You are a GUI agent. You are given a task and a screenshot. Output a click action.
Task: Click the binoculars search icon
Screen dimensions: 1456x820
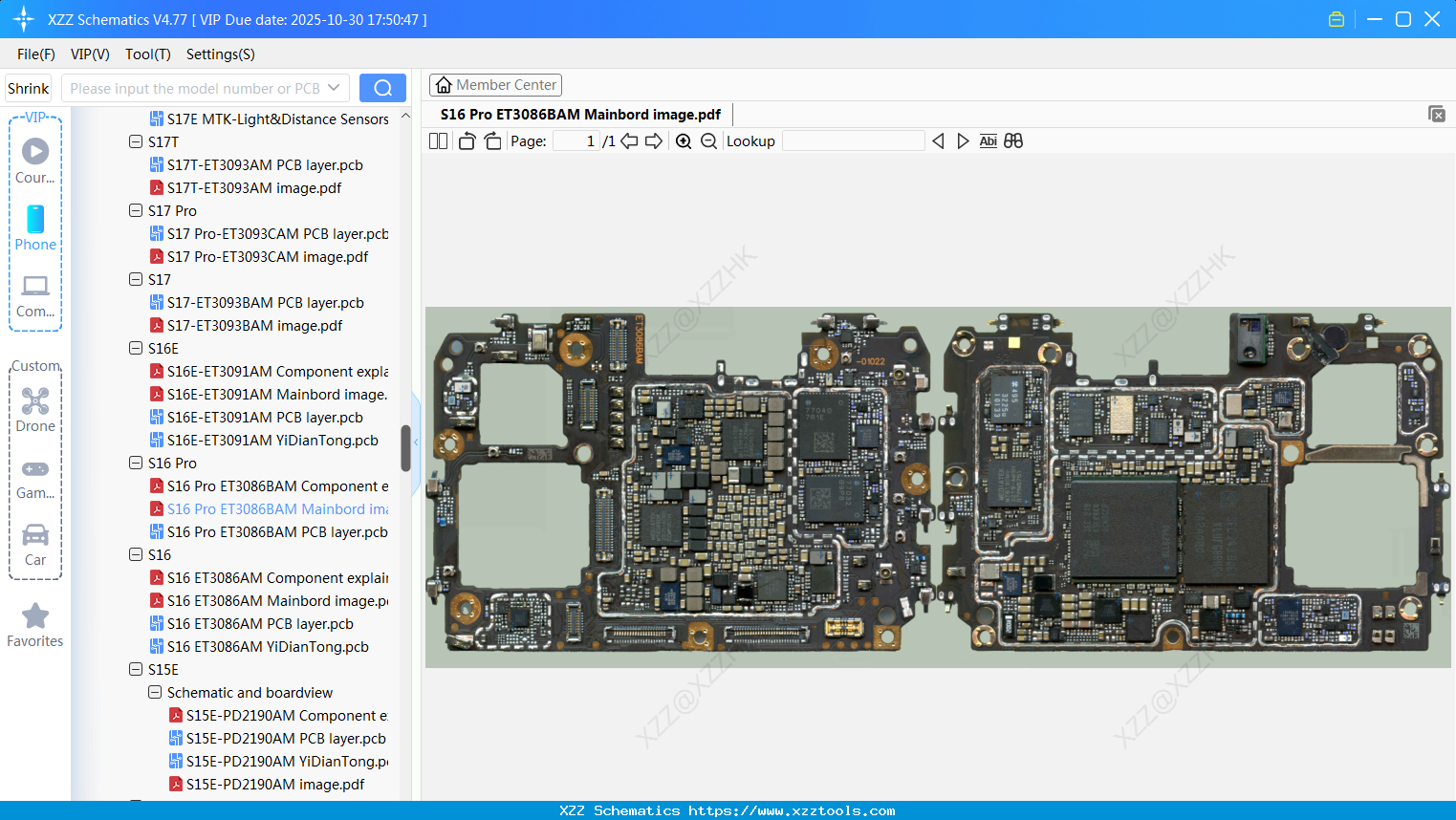pos(1013,140)
